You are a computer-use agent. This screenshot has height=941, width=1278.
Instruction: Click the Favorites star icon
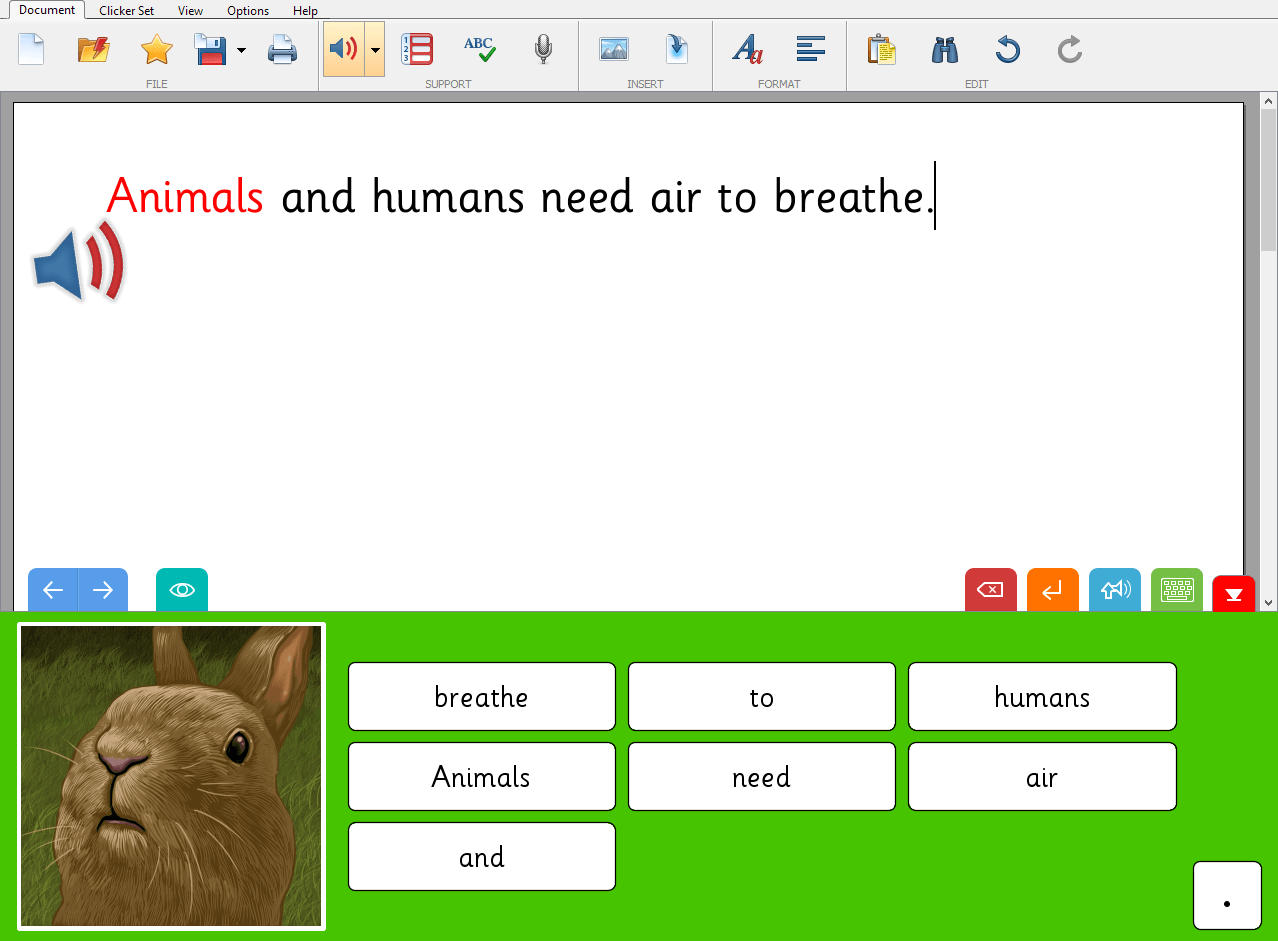(x=156, y=49)
